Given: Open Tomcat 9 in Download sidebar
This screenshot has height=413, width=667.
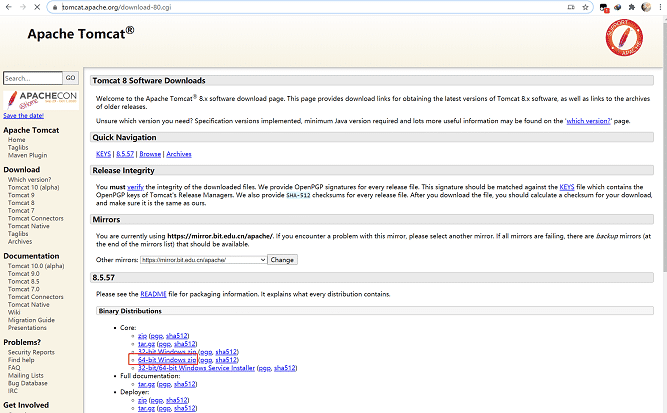Looking at the screenshot, I should [x=21, y=195].
